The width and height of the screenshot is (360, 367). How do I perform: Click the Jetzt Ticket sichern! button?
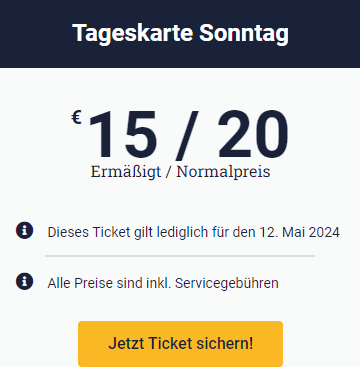tap(180, 343)
